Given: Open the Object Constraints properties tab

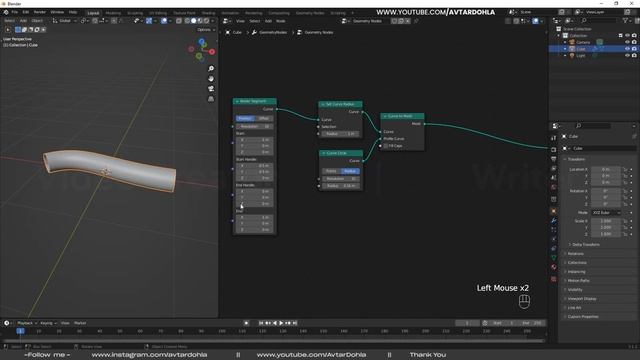Looking at the screenshot, I should pos(553,249).
